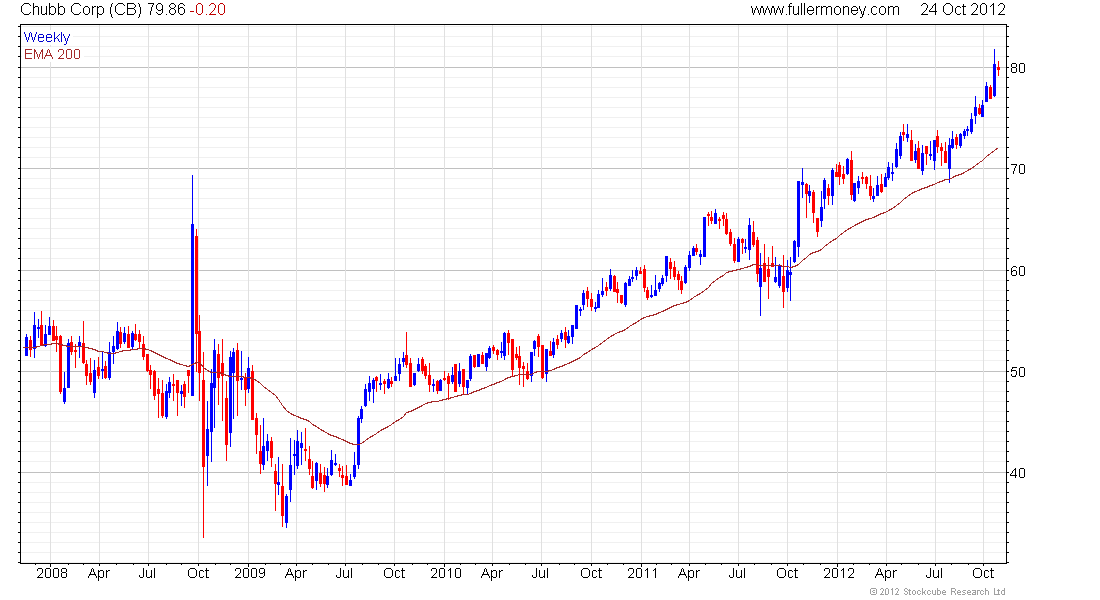1100x600 pixels.
Task: Click the '50' price axis label
Action: point(1017,372)
